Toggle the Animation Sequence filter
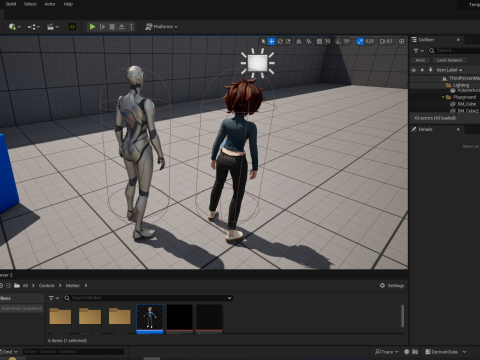The height and width of the screenshot is (360, 480). point(22,309)
